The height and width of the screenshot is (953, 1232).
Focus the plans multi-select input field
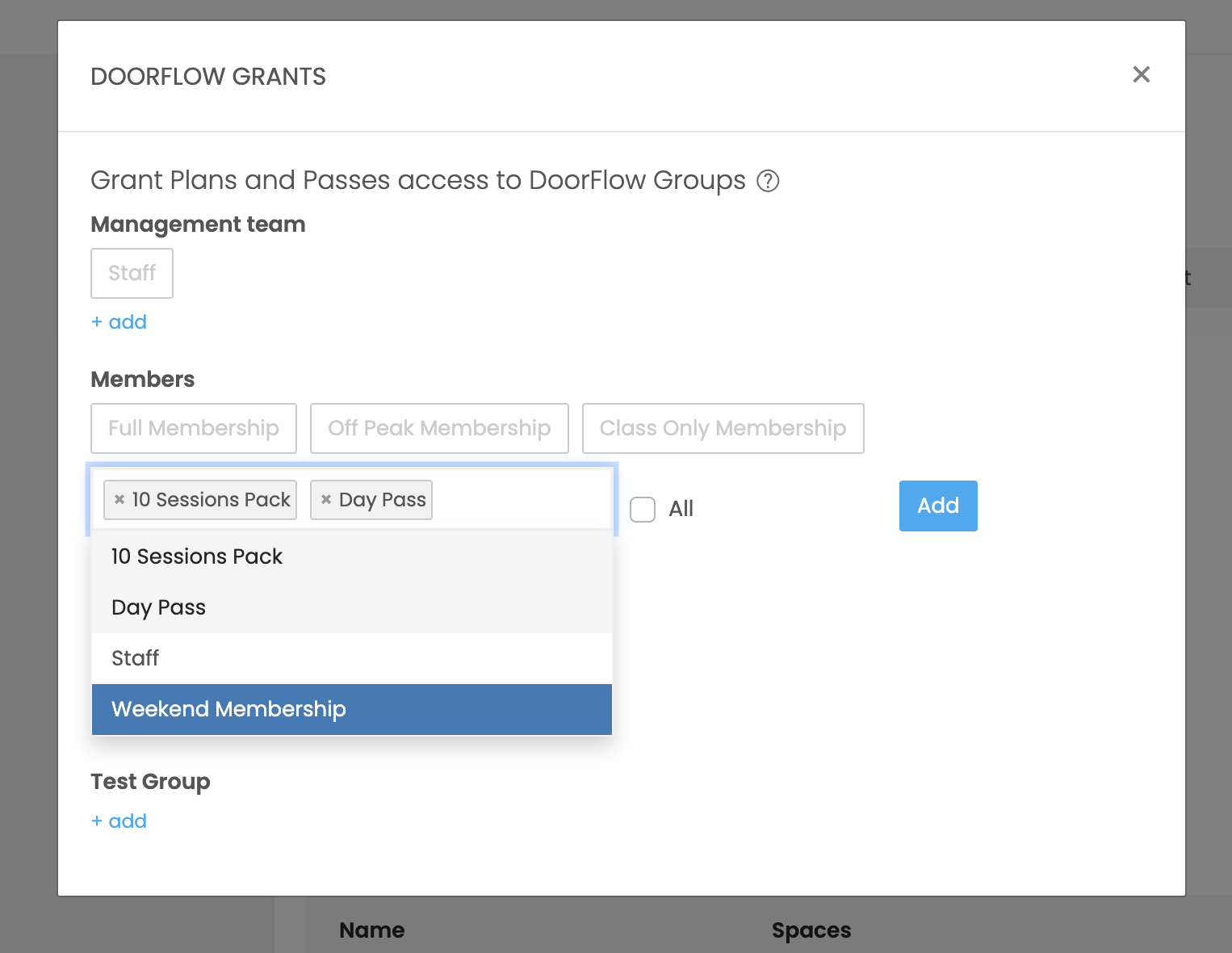pyautogui.click(x=521, y=500)
